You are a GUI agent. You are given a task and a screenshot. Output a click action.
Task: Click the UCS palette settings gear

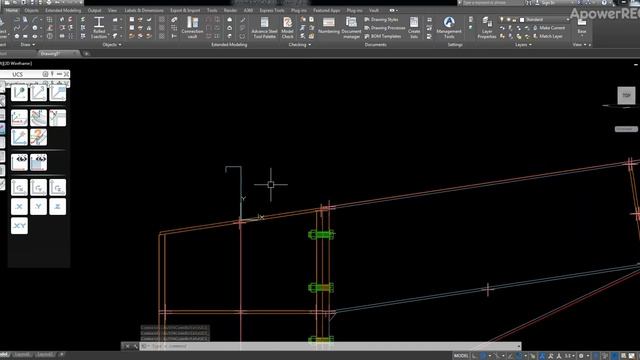(x=45, y=74)
